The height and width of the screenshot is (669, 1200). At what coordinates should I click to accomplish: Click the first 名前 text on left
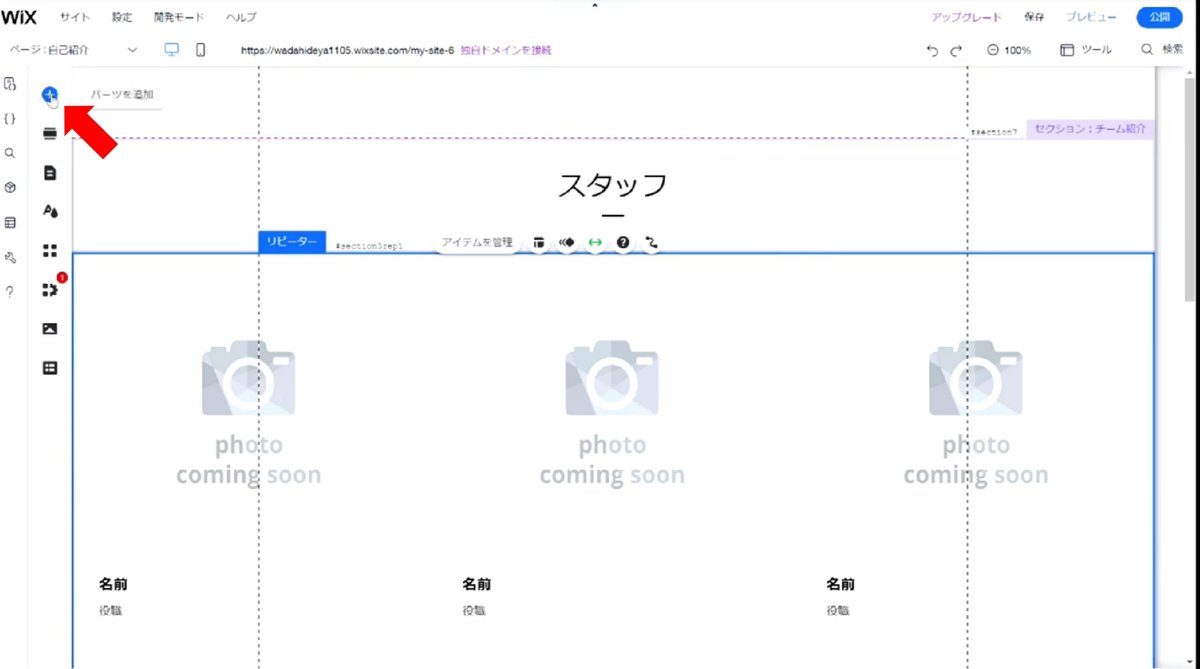coord(113,584)
